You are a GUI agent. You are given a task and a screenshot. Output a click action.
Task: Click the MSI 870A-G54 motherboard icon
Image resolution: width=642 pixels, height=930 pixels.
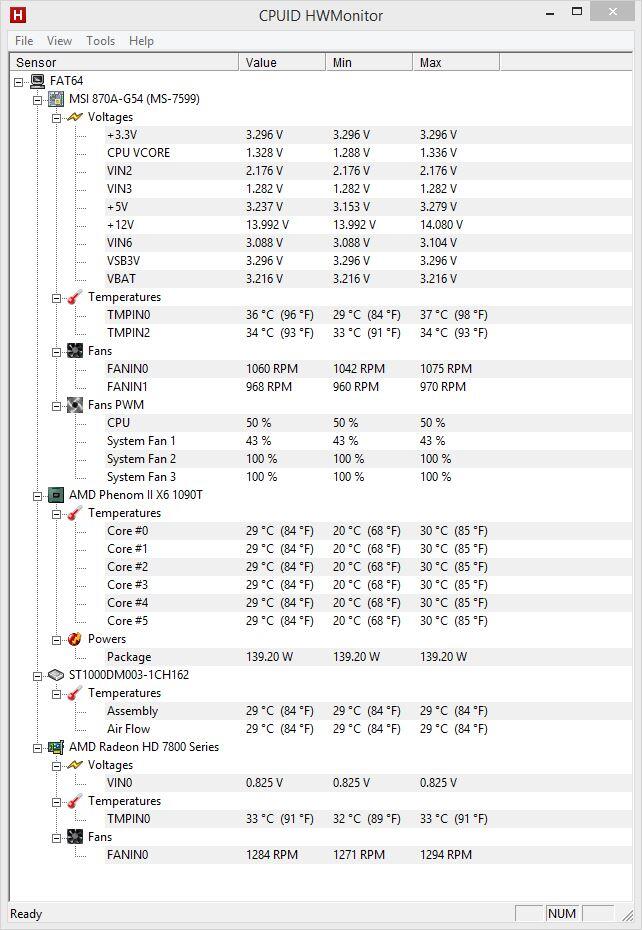(56, 98)
